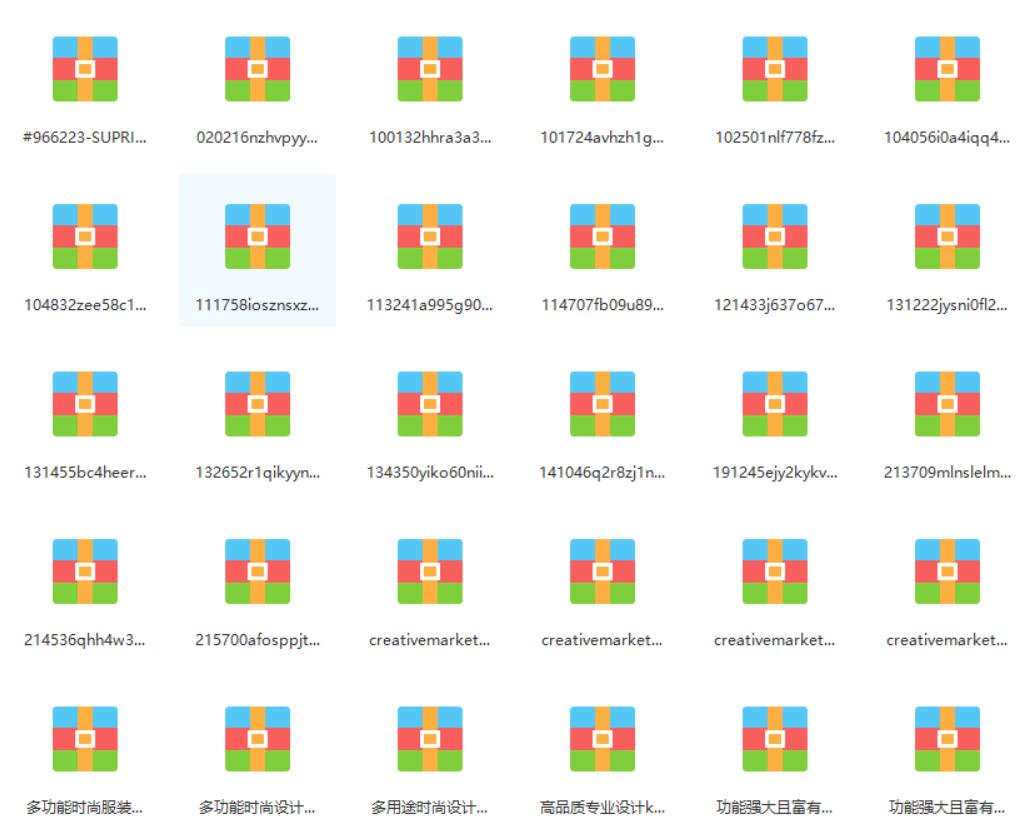Select archive 100132hhra3a3
The image size is (1018, 837).
click(x=430, y=69)
